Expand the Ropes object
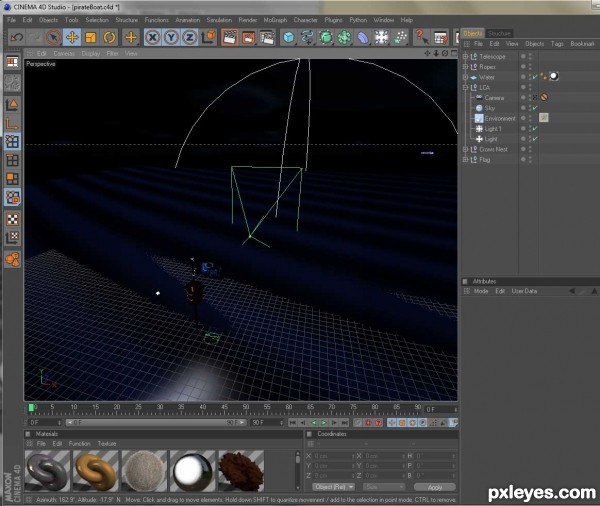Viewport: 600px width, 506px height. pos(465,67)
